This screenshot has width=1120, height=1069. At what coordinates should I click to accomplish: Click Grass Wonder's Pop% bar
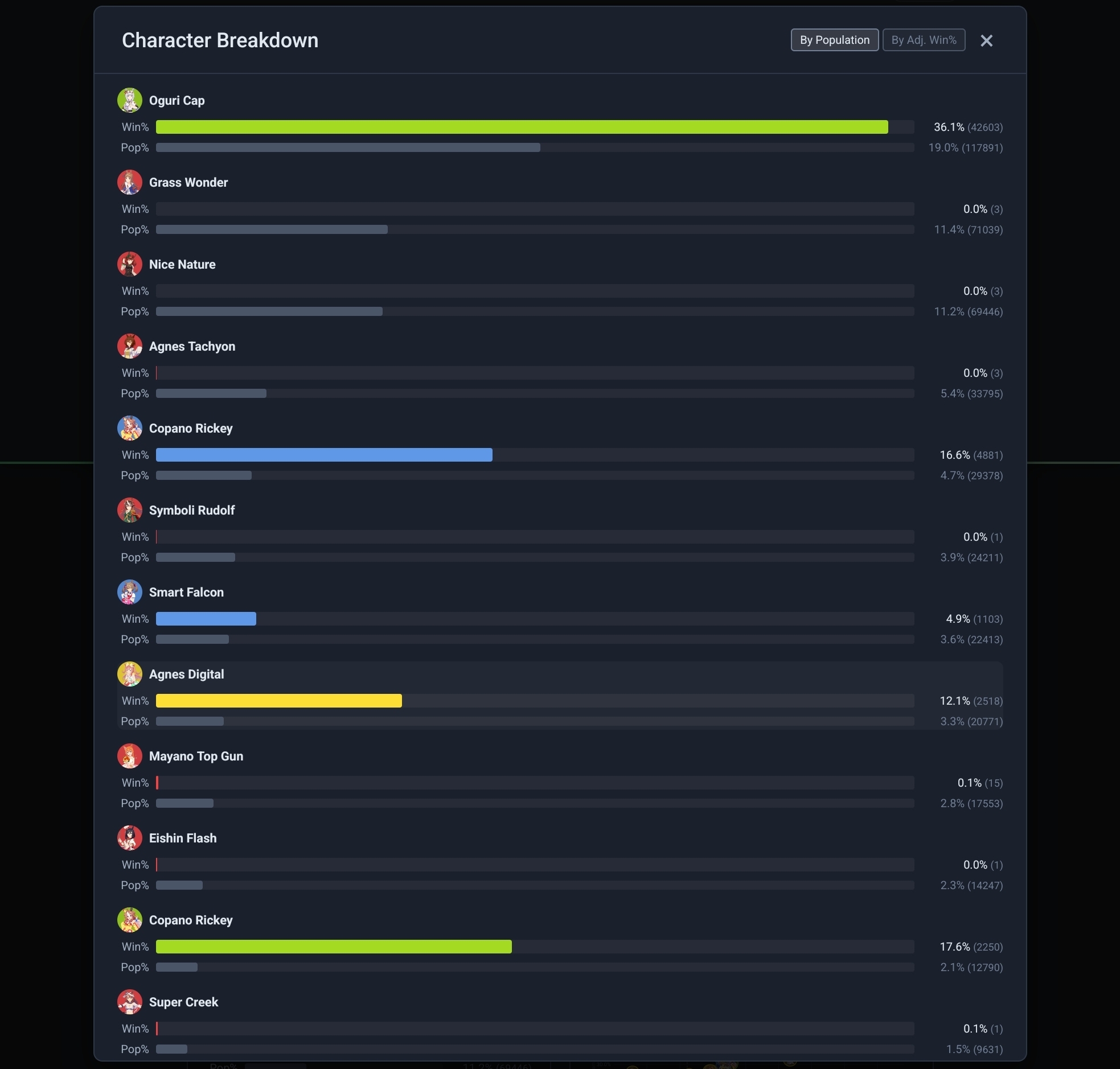271,229
